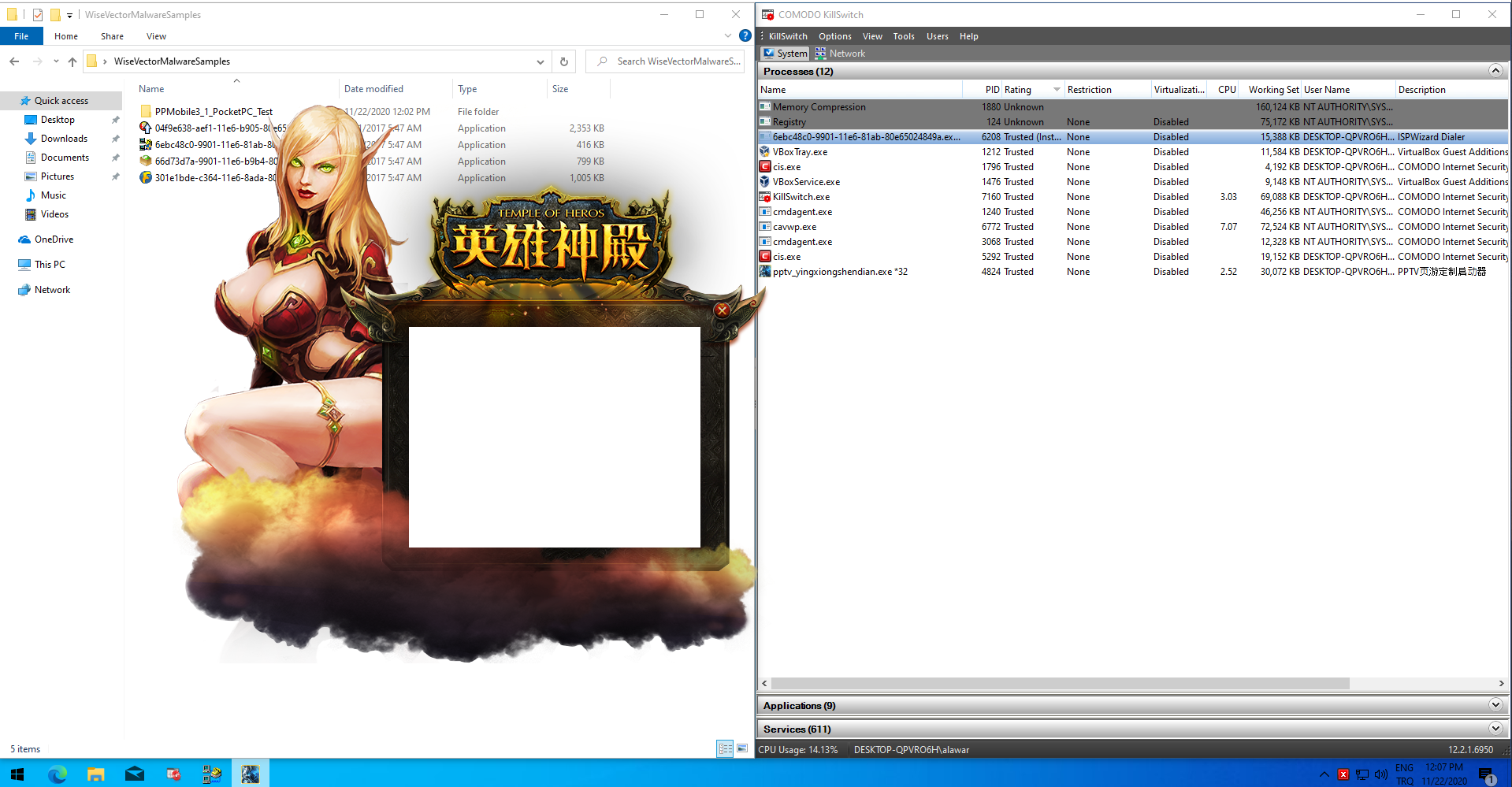The width and height of the screenshot is (1512, 787).
Task: Open the Users menu in KillSwitch
Action: click(938, 36)
